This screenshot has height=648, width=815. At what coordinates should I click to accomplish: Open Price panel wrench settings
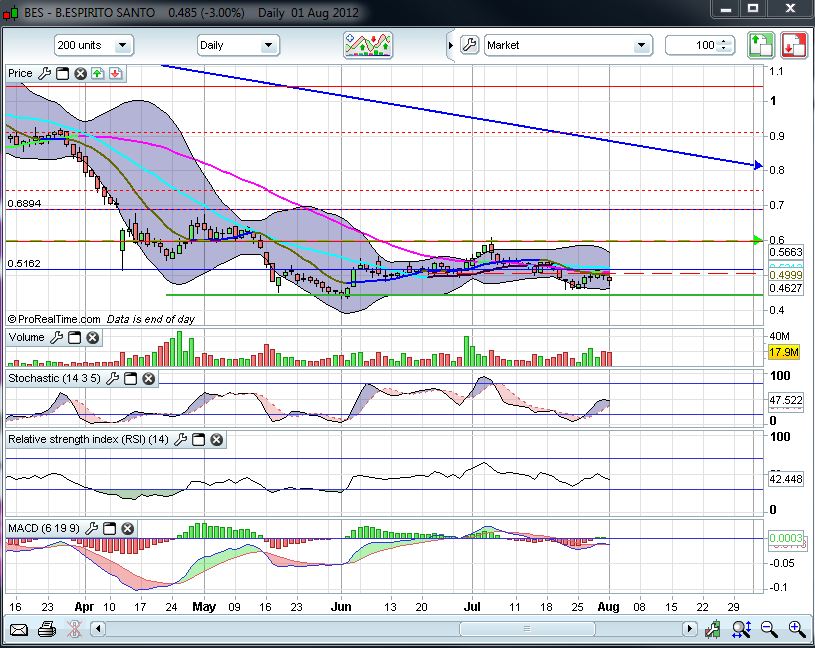pyautogui.click(x=44, y=73)
